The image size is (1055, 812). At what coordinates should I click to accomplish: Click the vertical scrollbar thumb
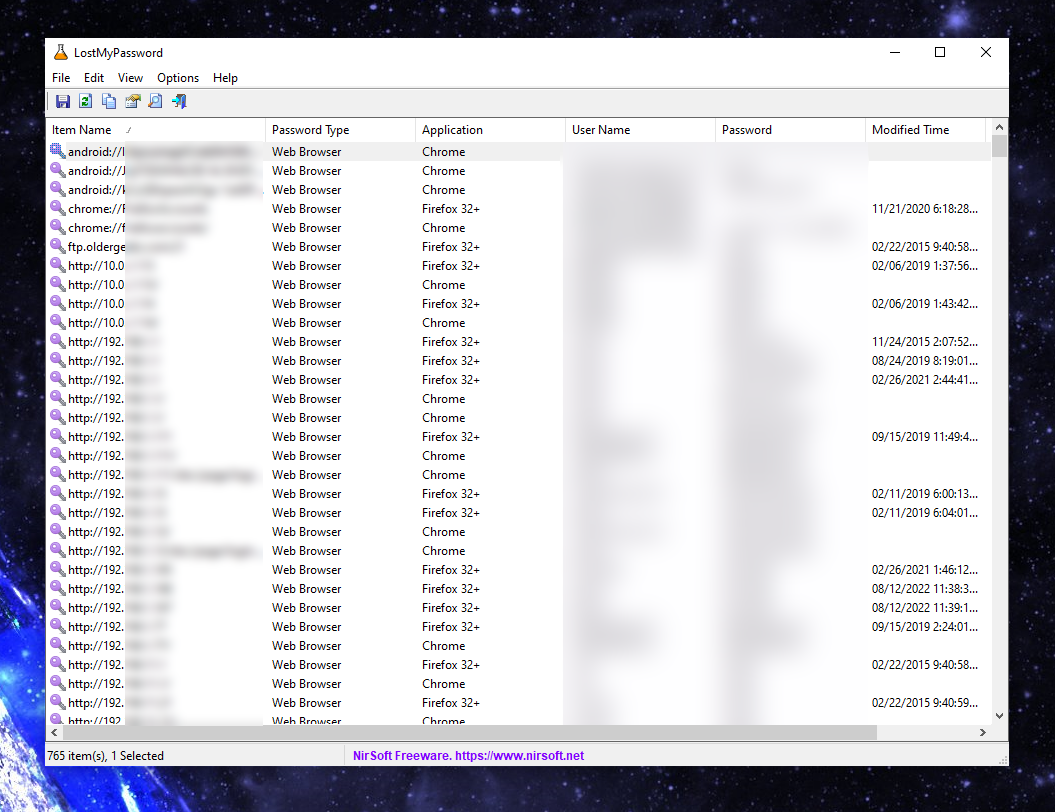(x=999, y=146)
